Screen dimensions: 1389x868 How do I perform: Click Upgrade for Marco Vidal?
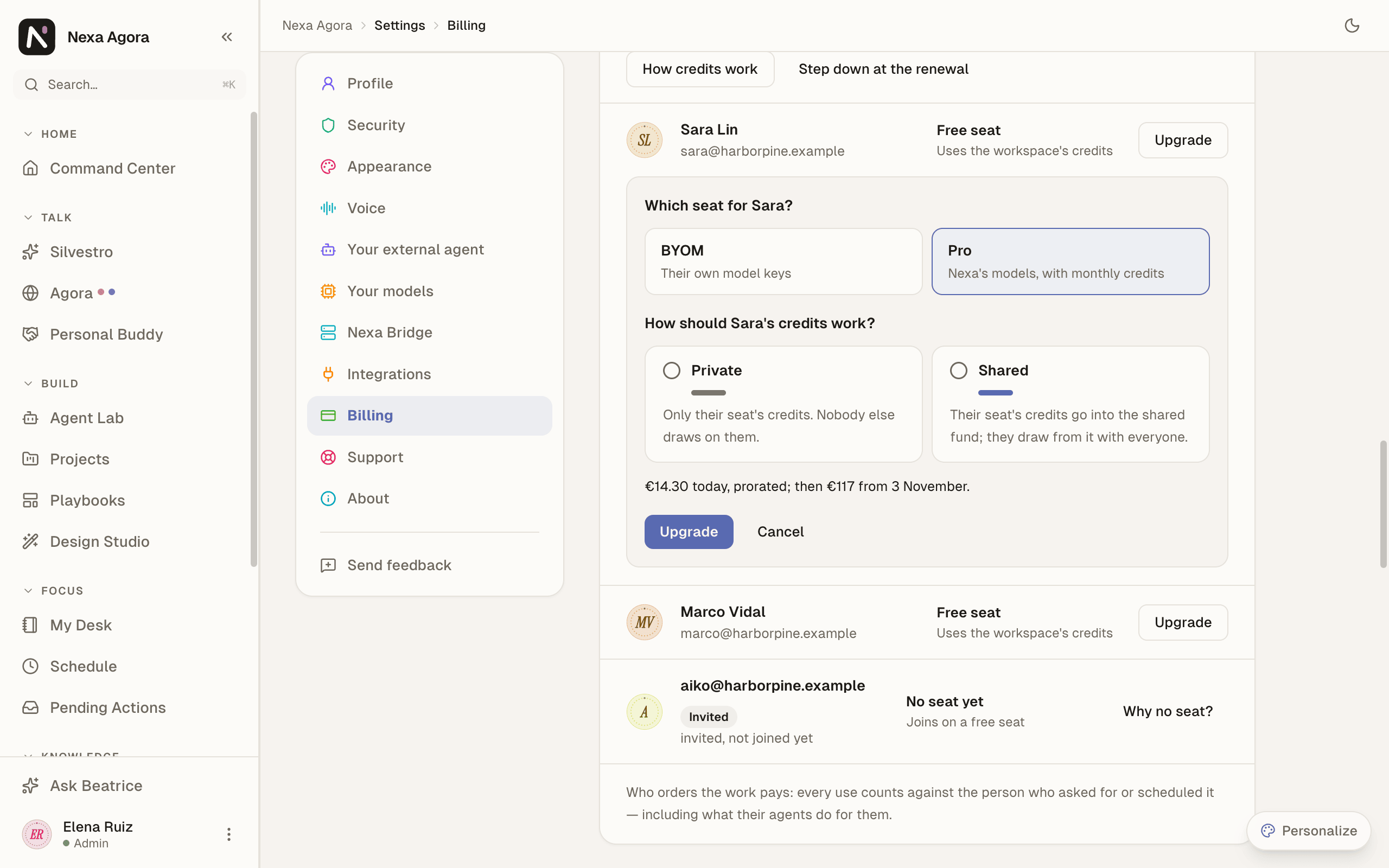click(1182, 623)
